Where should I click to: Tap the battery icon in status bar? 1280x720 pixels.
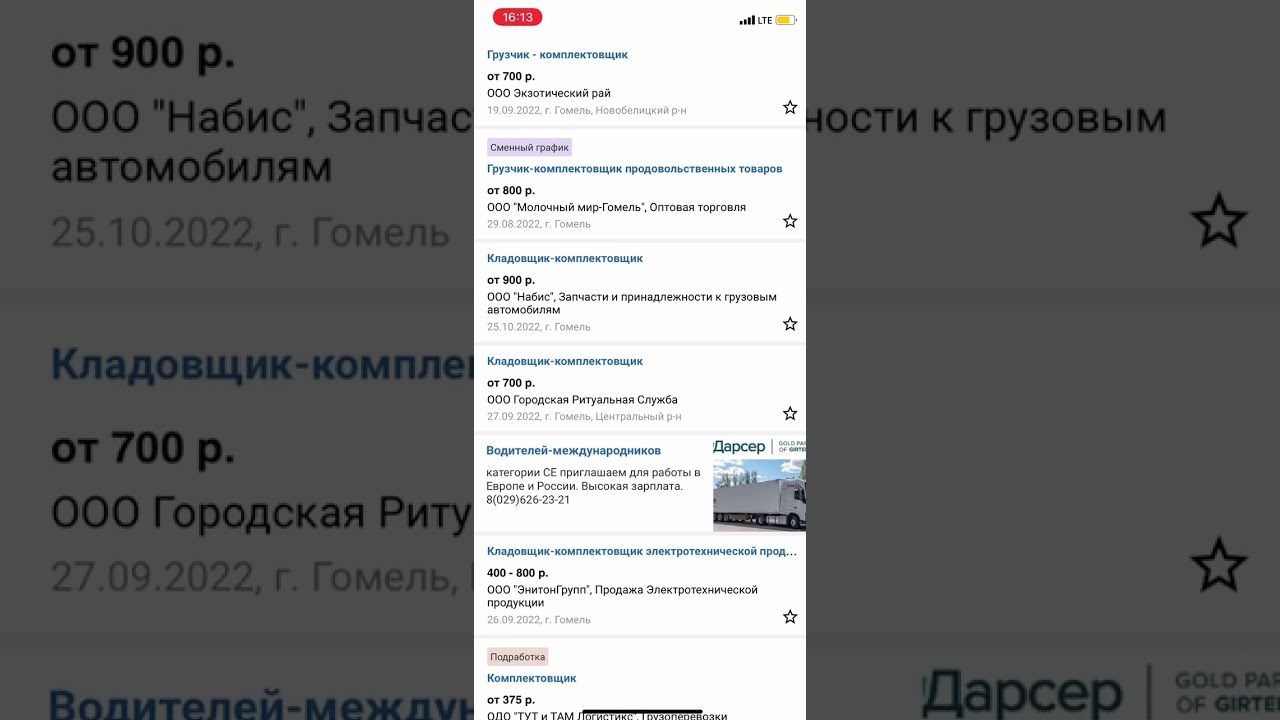[785, 20]
